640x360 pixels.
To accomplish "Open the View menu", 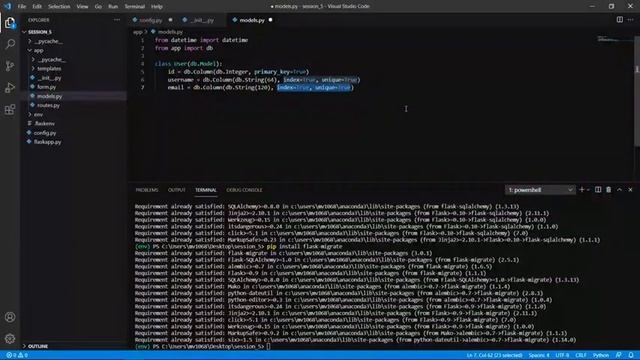I will (x=82, y=7).
